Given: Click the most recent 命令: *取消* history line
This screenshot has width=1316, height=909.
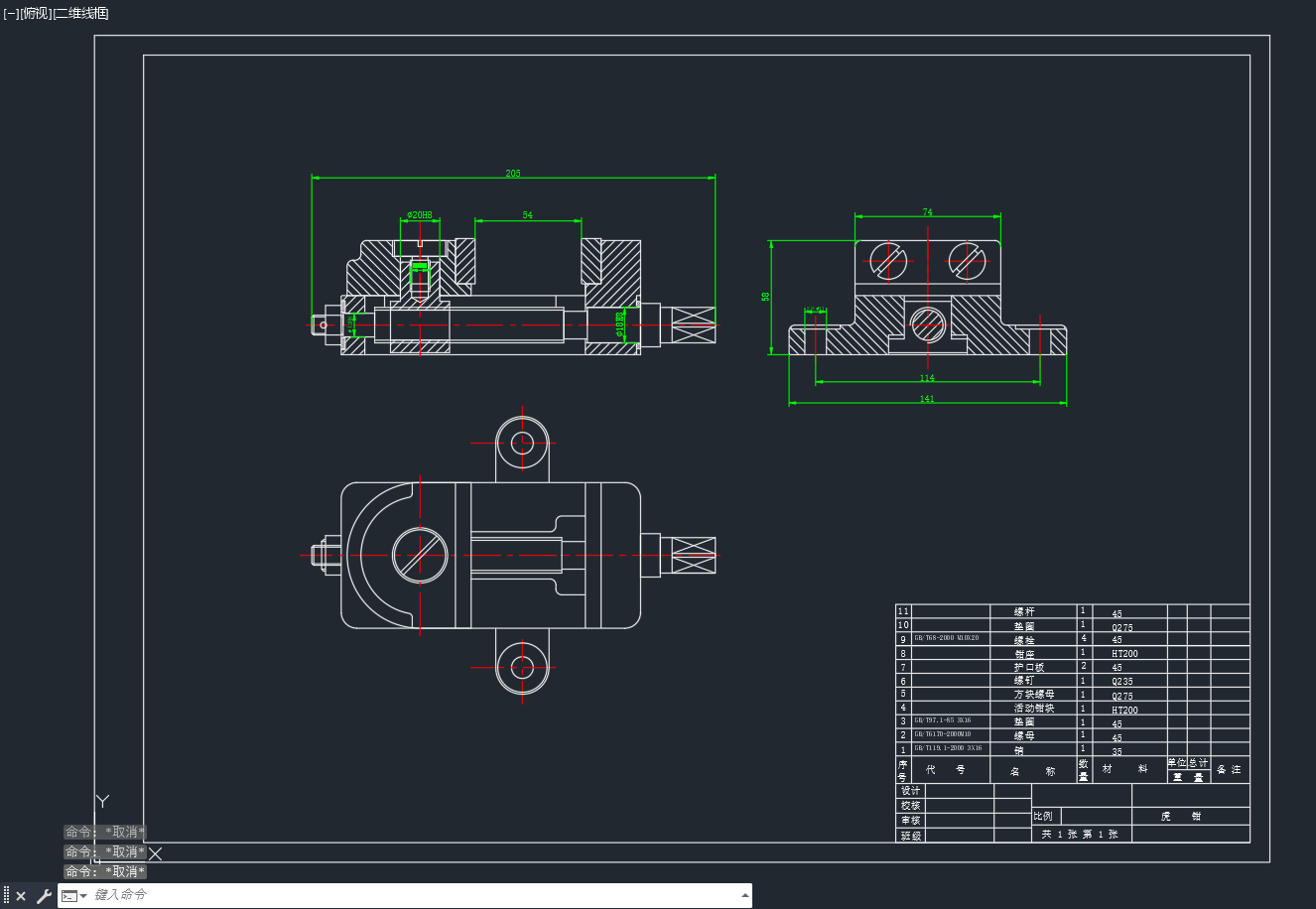Looking at the screenshot, I should pyautogui.click(x=105, y=871).
